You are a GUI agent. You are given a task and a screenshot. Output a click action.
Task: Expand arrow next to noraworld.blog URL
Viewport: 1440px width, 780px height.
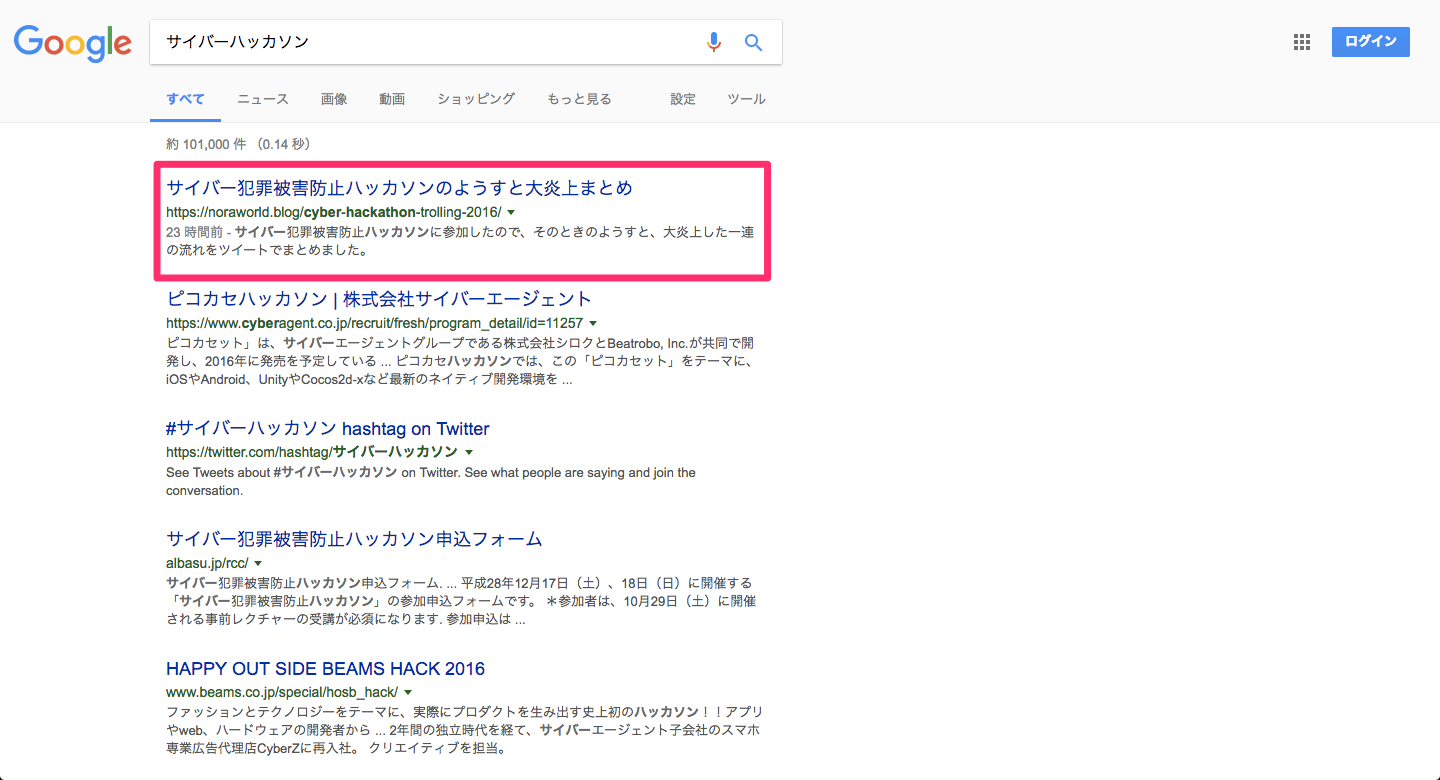coord(511,212)
